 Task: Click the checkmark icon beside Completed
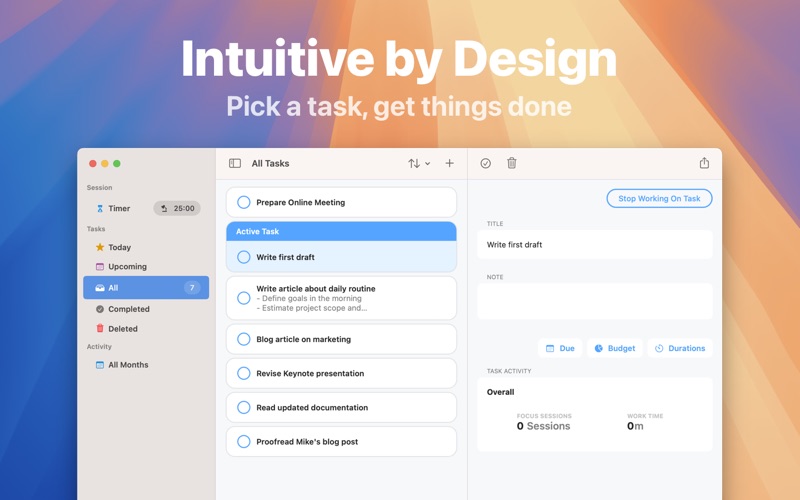point(100,309)
